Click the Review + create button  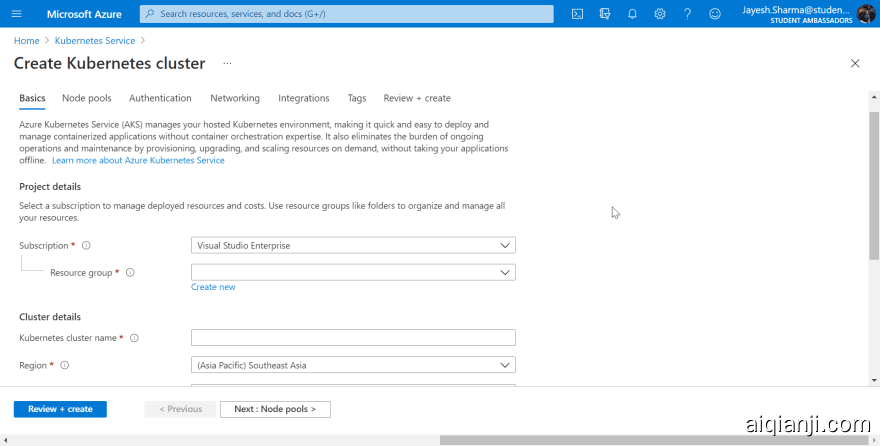click(60, 409)
